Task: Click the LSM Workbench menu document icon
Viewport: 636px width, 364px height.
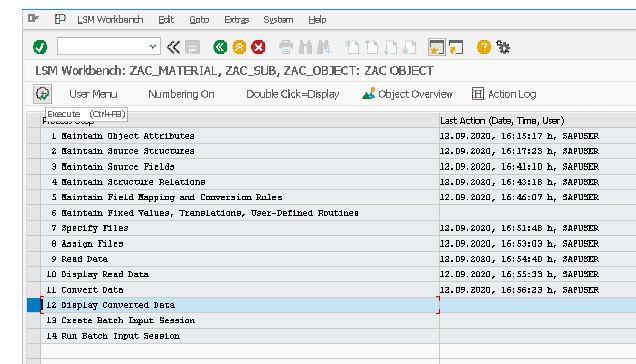Action: [60, 19]
